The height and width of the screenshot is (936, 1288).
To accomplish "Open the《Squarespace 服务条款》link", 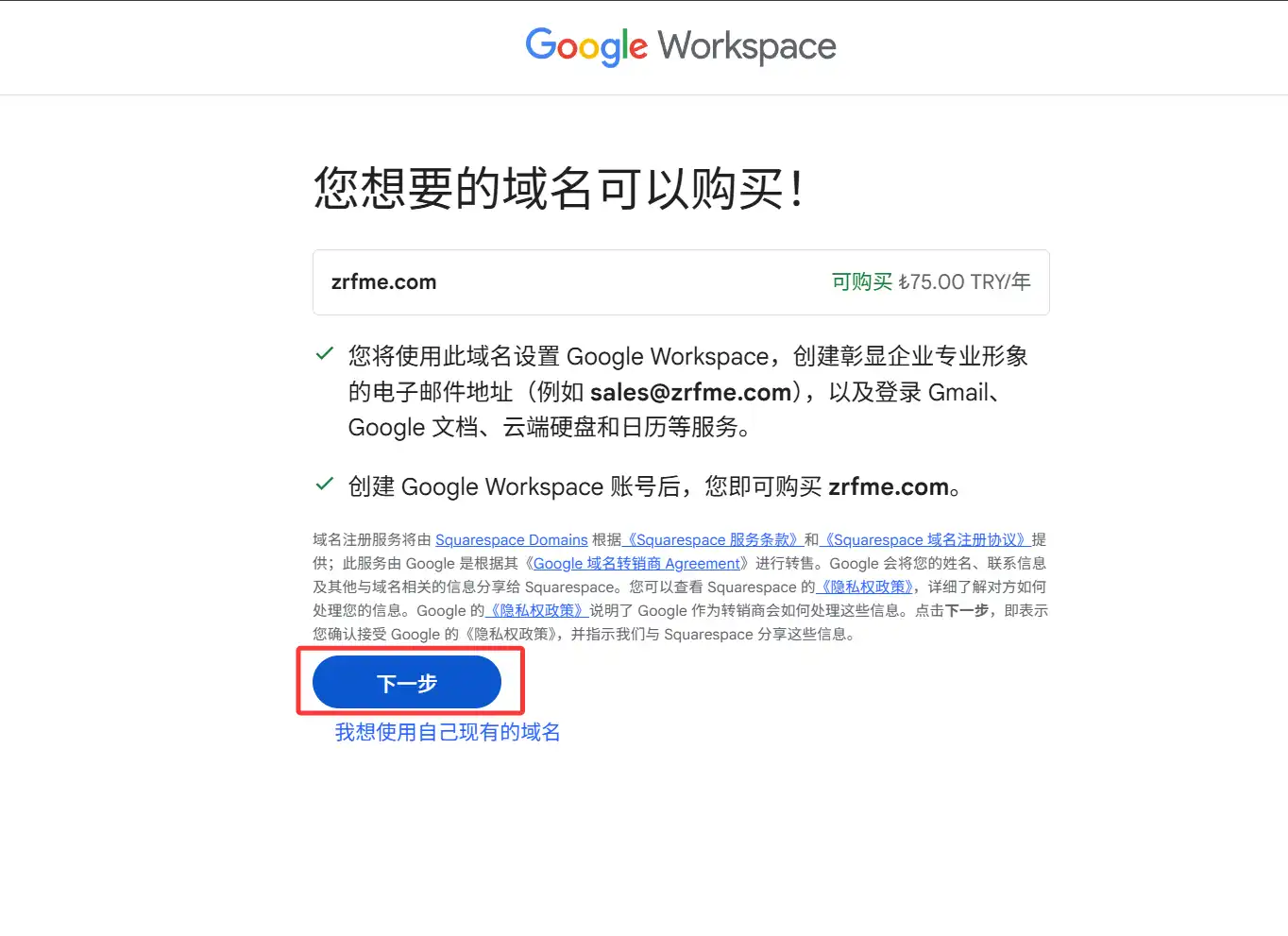I will coord(713,539).
